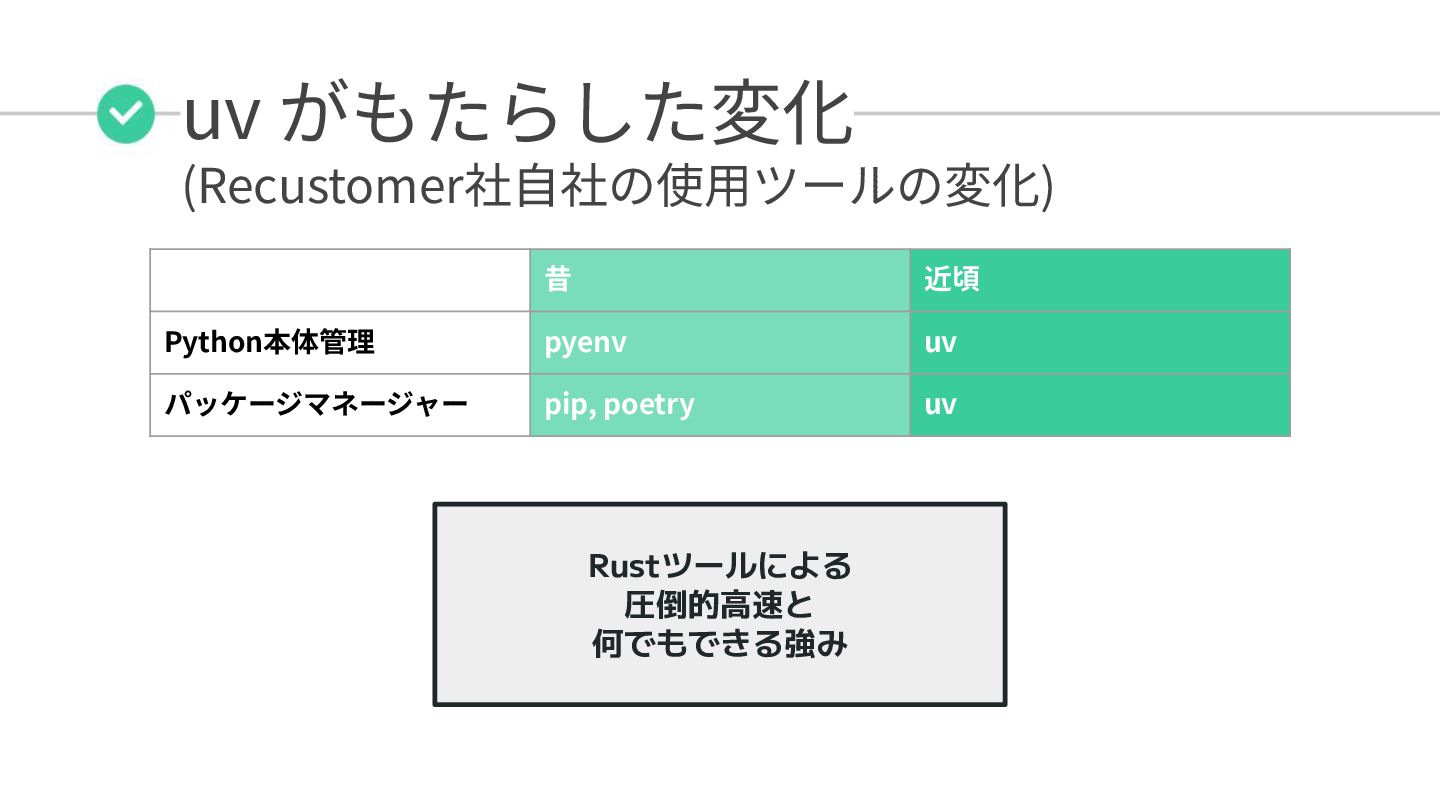Click the empty top-left table cell
Image resolution: width=1440 pixels, height=810 pixels.
tap(340, 280)
